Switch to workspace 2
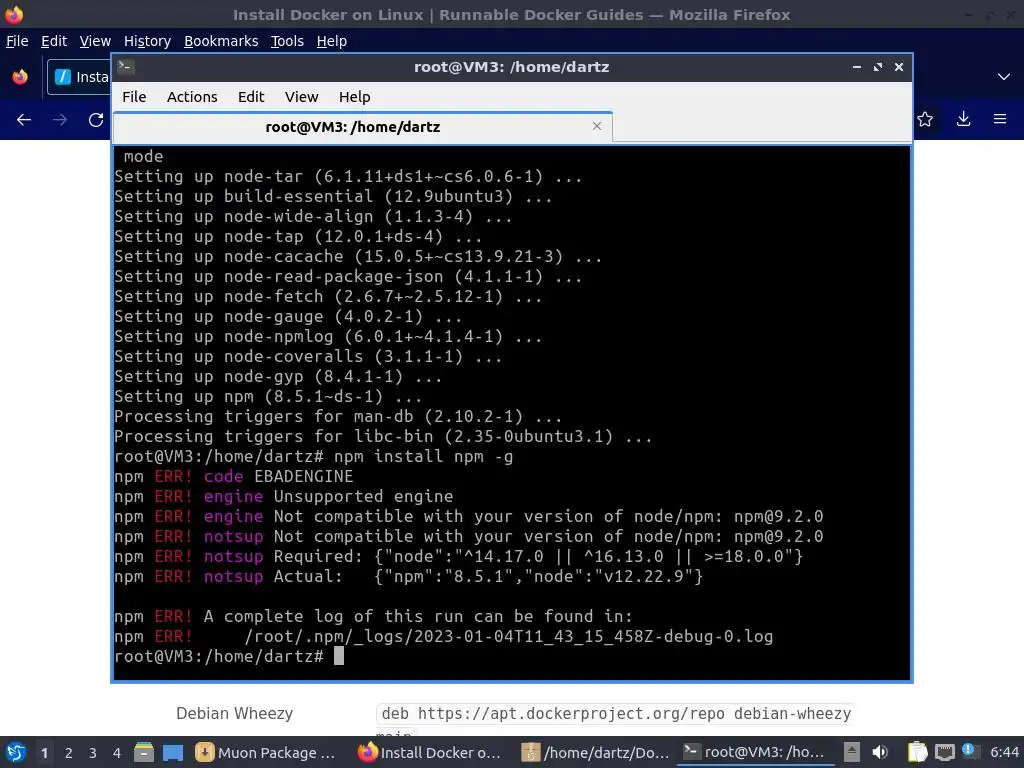 pos(69,753)
